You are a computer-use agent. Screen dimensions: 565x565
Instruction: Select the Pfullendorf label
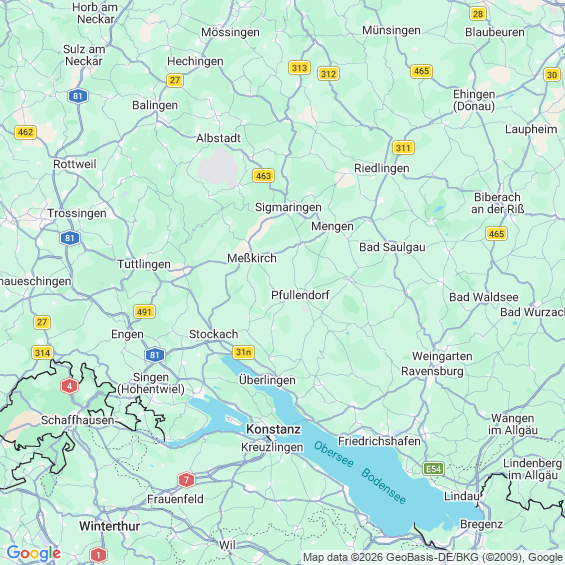tap(300, 295)
